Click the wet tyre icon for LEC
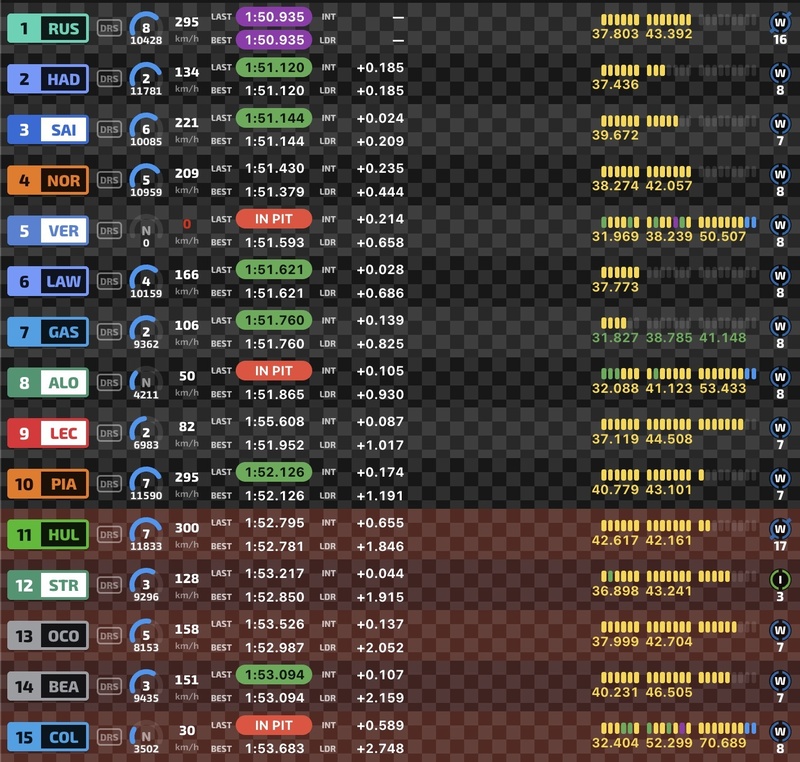The height and width of the screenshot is (762, 800). (x=780, y=427)
